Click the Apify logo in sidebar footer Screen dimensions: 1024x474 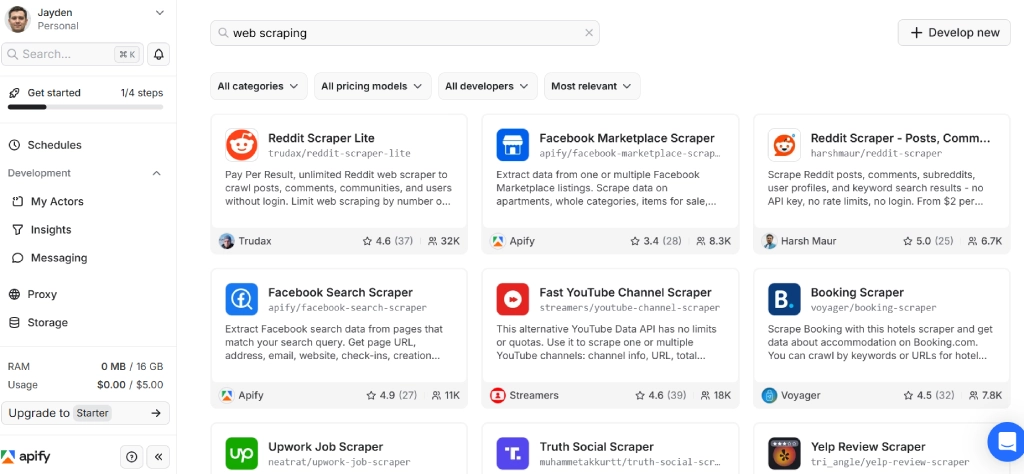(26, 456)
